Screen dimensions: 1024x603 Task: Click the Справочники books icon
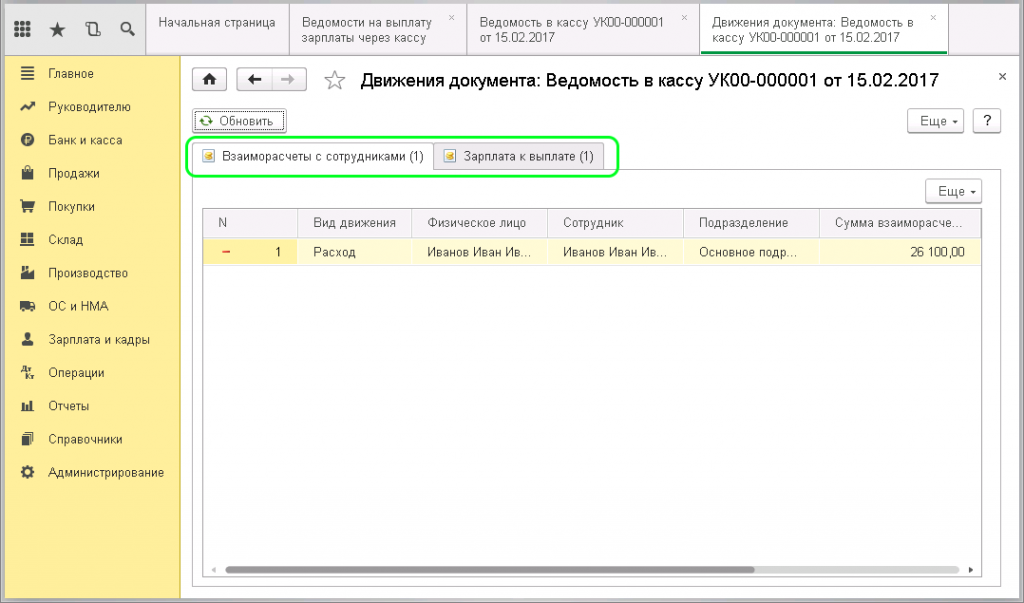point(27,439)
